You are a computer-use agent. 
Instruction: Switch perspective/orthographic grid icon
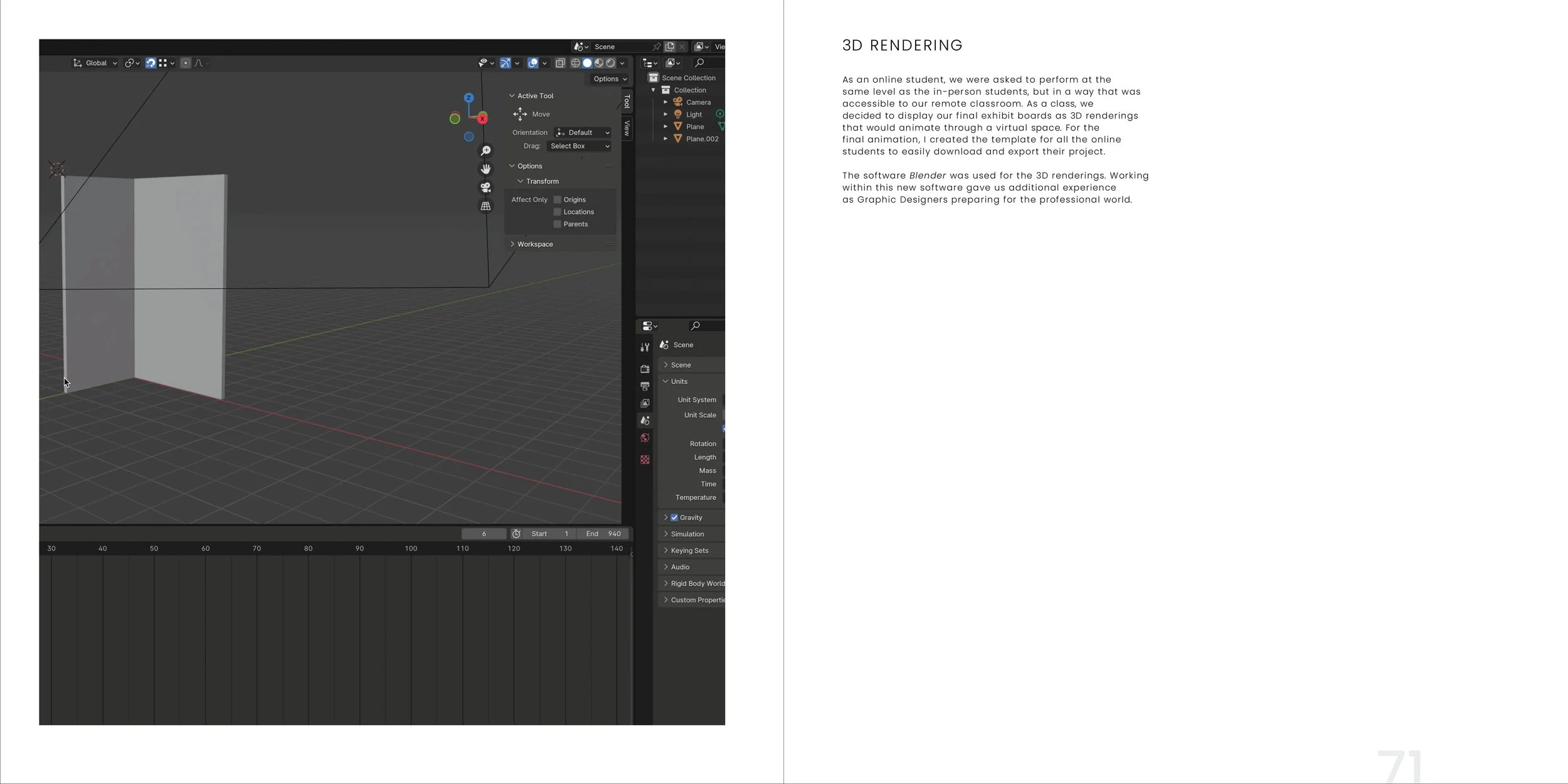point(485,206)
